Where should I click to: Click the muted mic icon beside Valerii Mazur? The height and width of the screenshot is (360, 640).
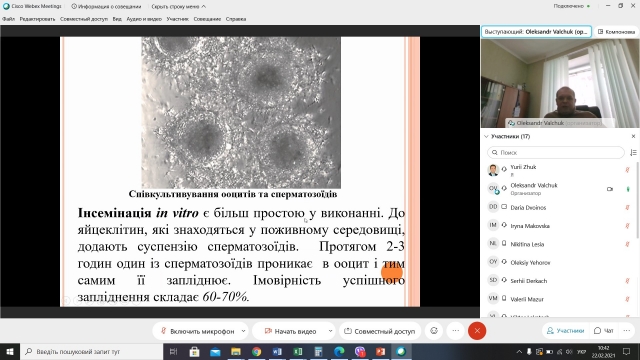point(627,299)
